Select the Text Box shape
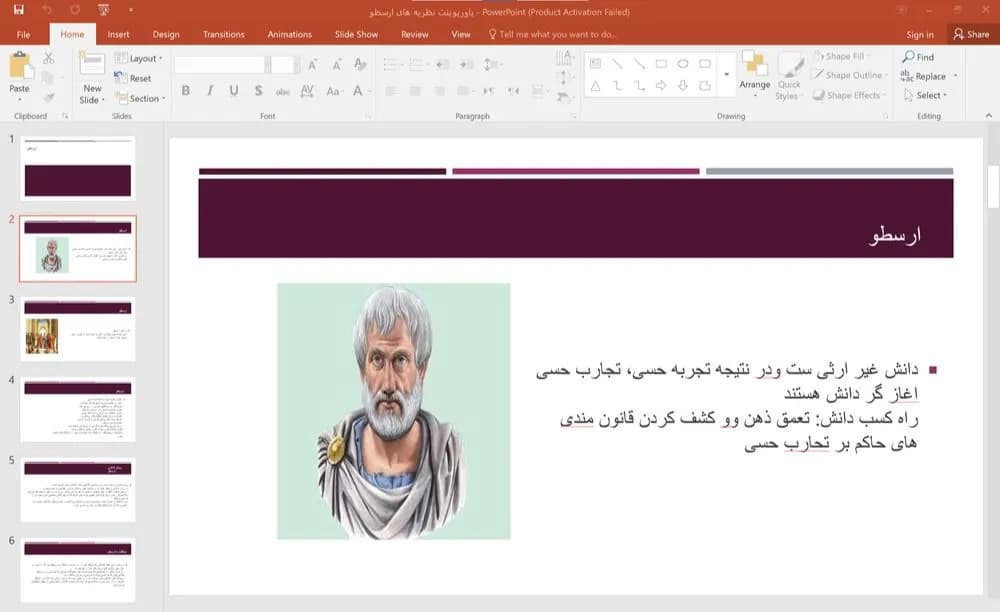The width and height of the screenshot is (1000, 612). tap(596, 64)
